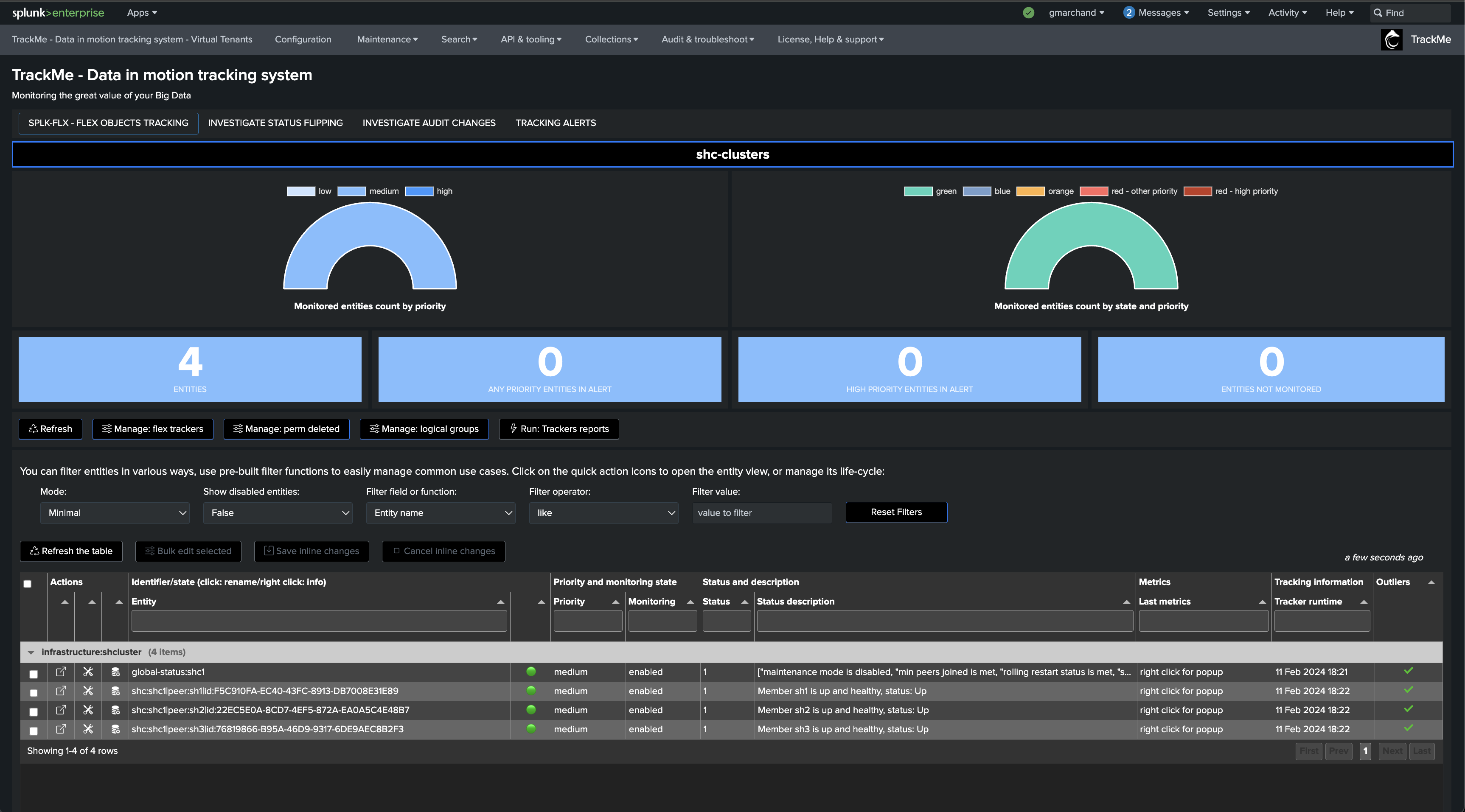Image resolution: width=1465 pixels, height=812 pixels.
Task: Click tools icon for global-status:shc1 row
Action: [x=88, y=672]
